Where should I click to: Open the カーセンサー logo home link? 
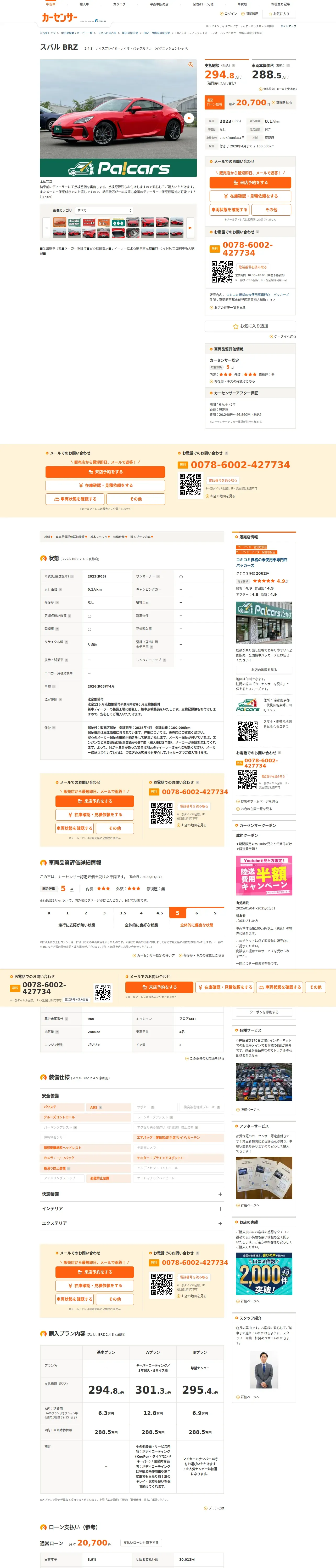click(59, 18)
